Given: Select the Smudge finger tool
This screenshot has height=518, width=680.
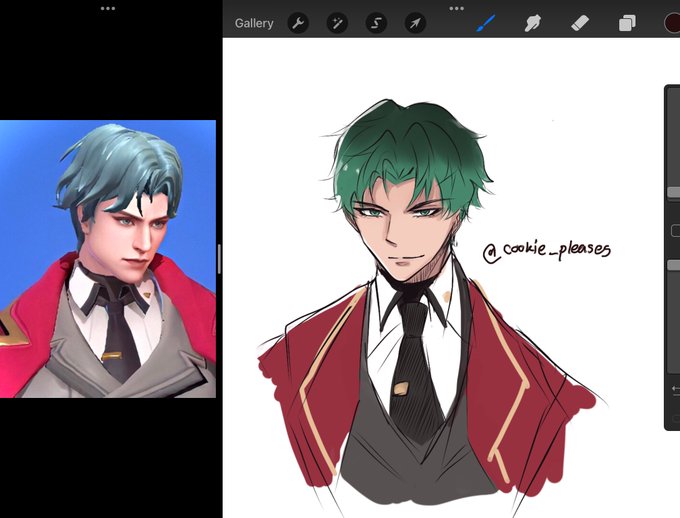Looking at the screenshot, I should [x=533, y=23].
